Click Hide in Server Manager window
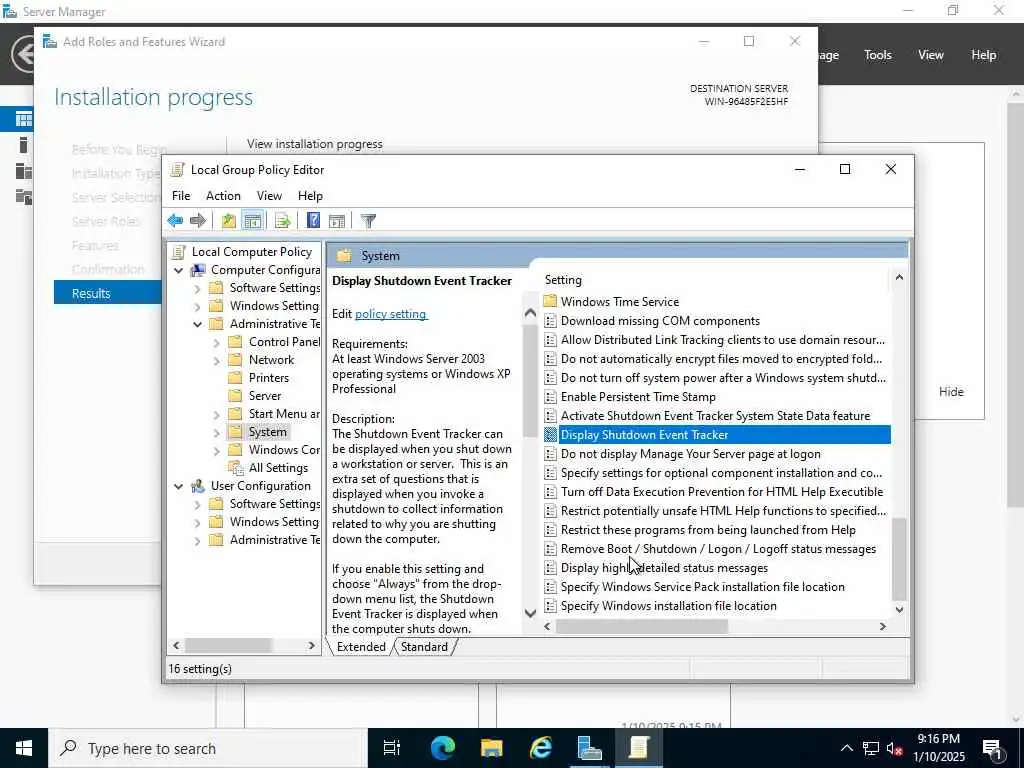 point(951,392)
